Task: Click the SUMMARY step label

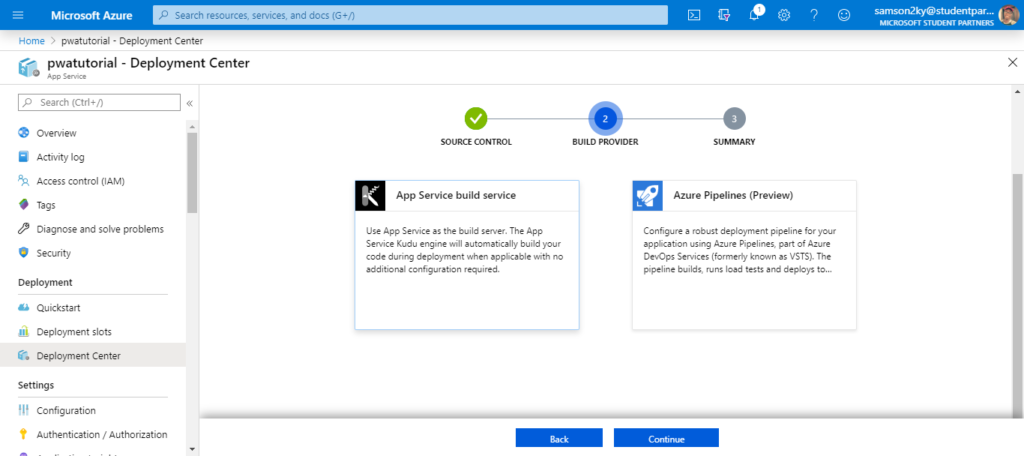Action: [734, 142]
